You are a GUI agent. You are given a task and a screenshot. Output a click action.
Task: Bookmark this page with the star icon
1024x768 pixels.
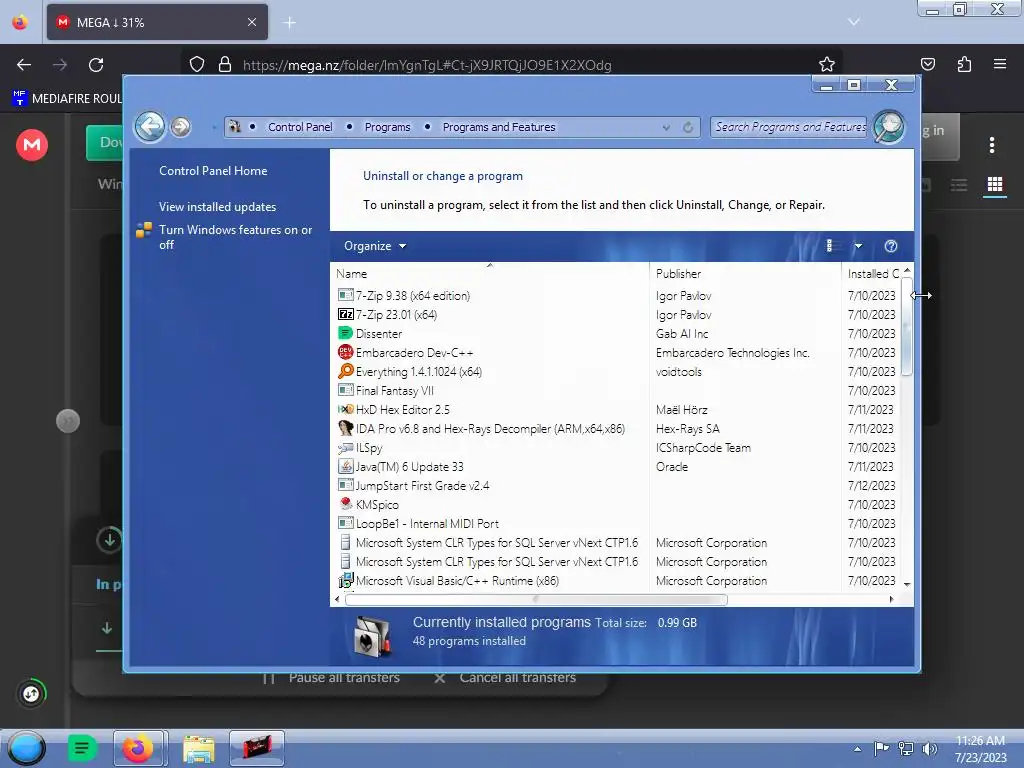point(827,64)
